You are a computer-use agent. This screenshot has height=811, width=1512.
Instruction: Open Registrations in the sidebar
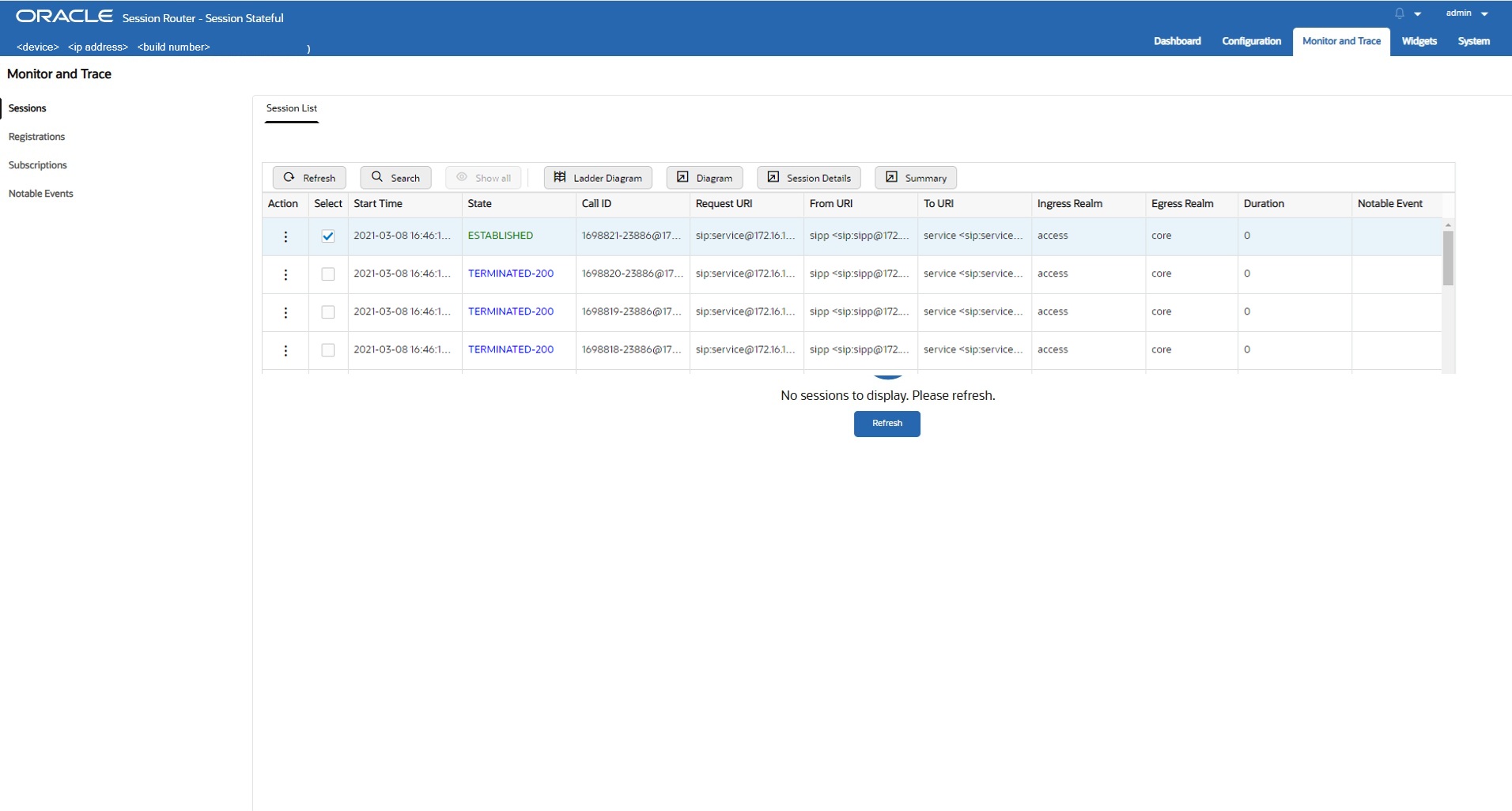[36, 137]
